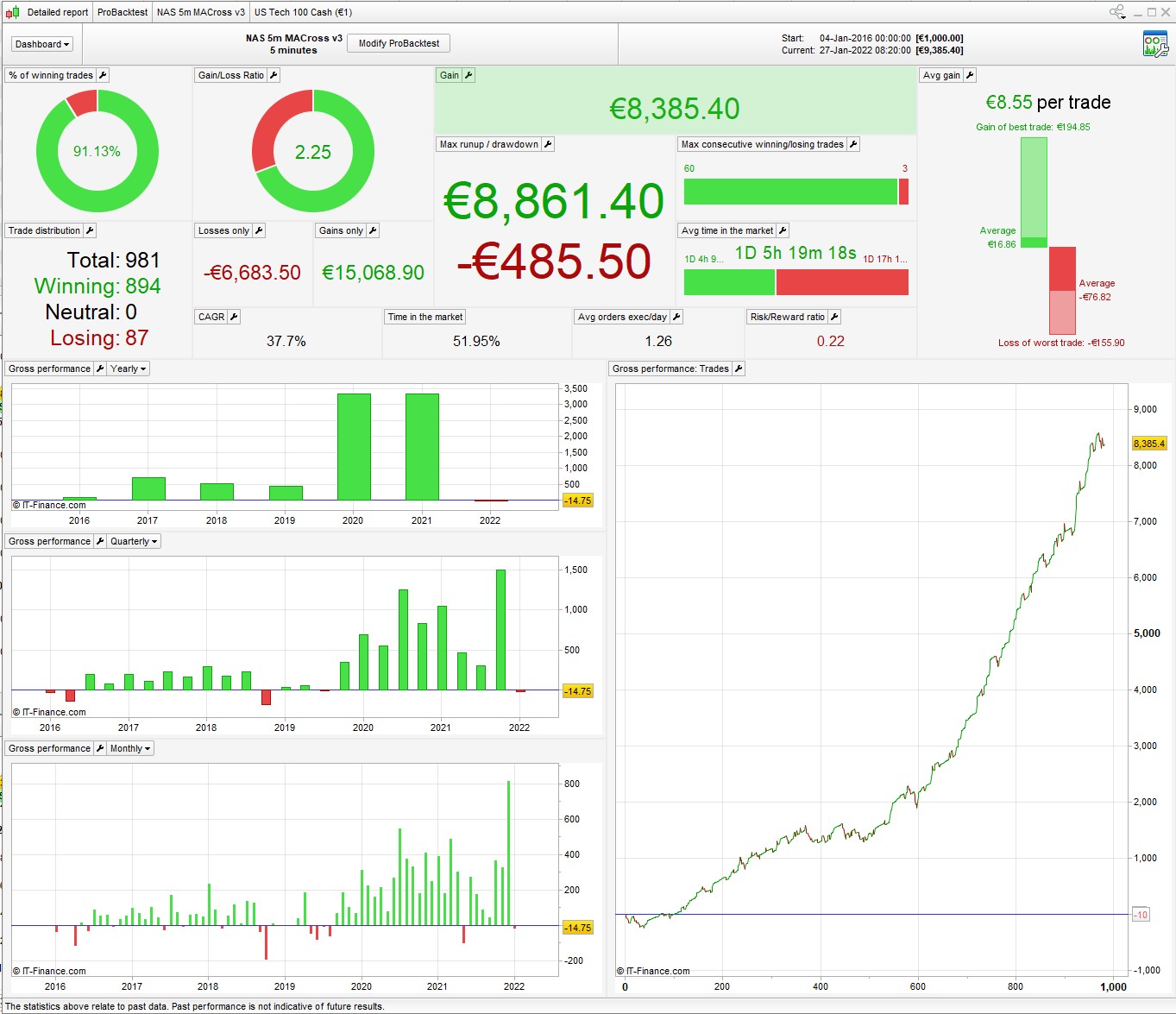
Task: Click the yellow 8,385.4 price label
Action: click(x=1149, y=444)
